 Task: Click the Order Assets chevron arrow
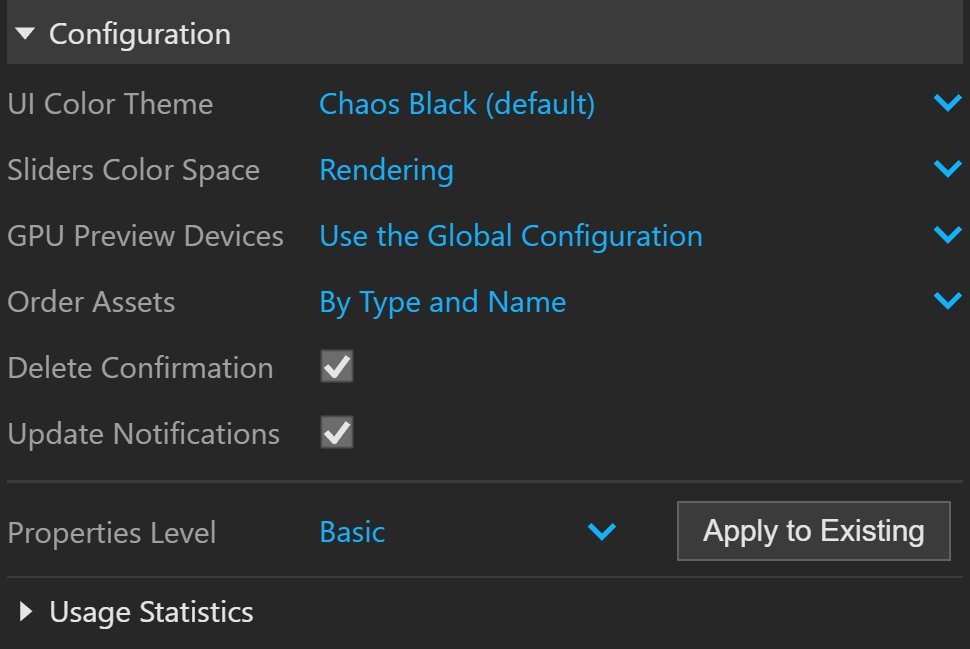tap(947, 301)
